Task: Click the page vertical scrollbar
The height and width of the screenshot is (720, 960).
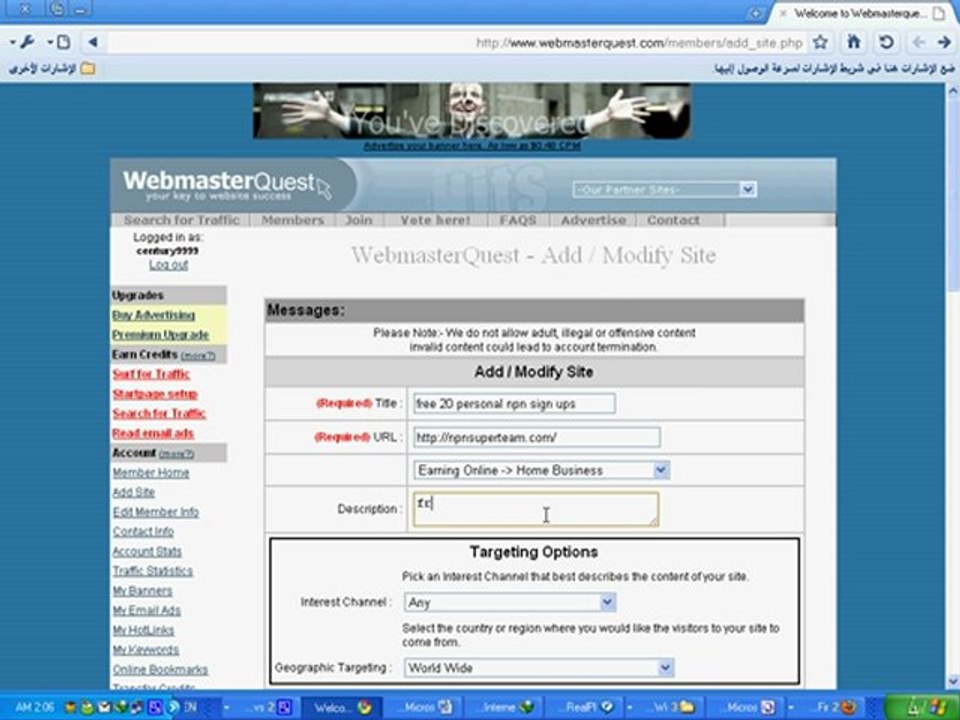Action: tap(953, 386)
